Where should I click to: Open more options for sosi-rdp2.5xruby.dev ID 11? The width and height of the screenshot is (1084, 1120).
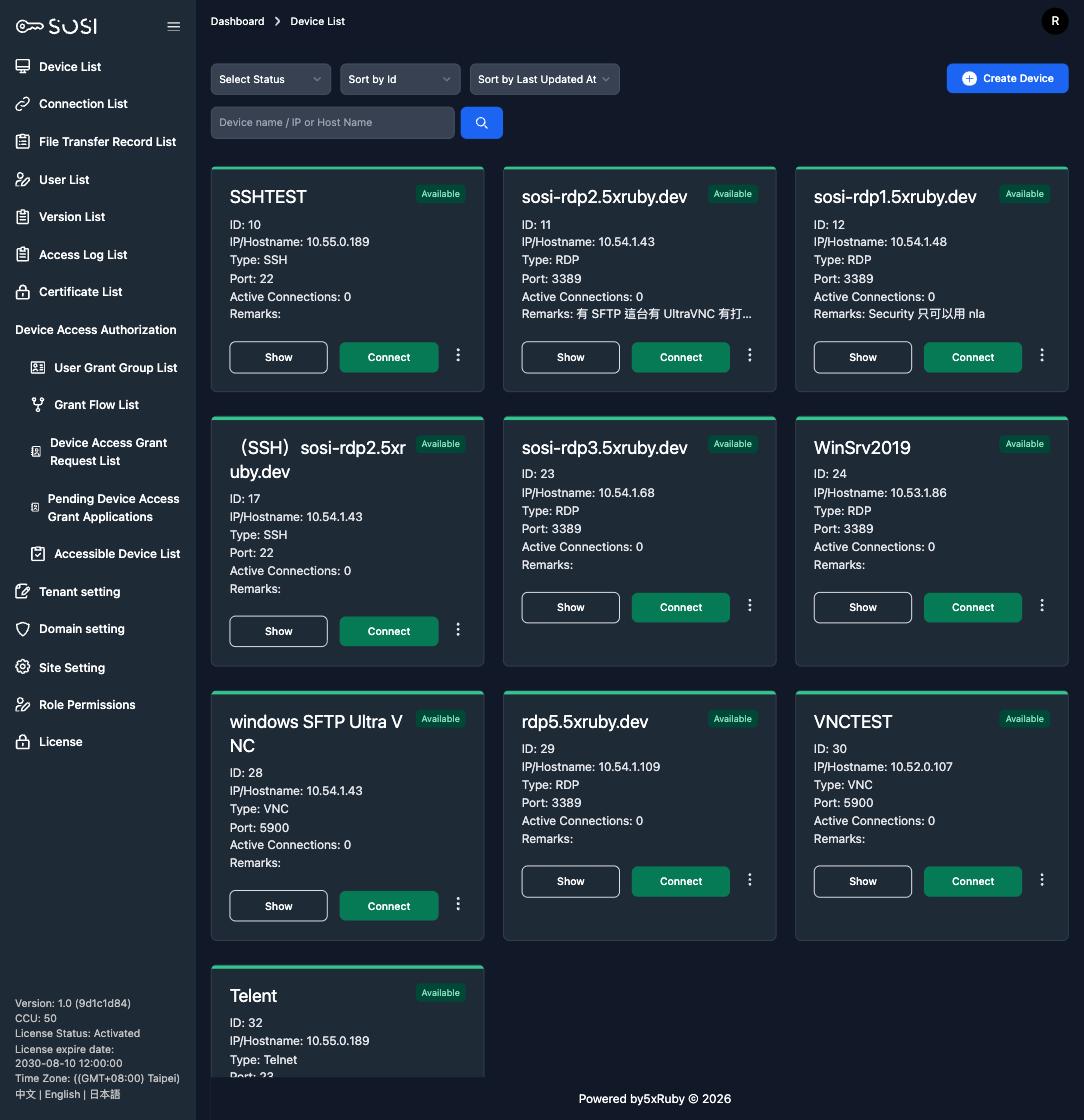tap(750, 355)
